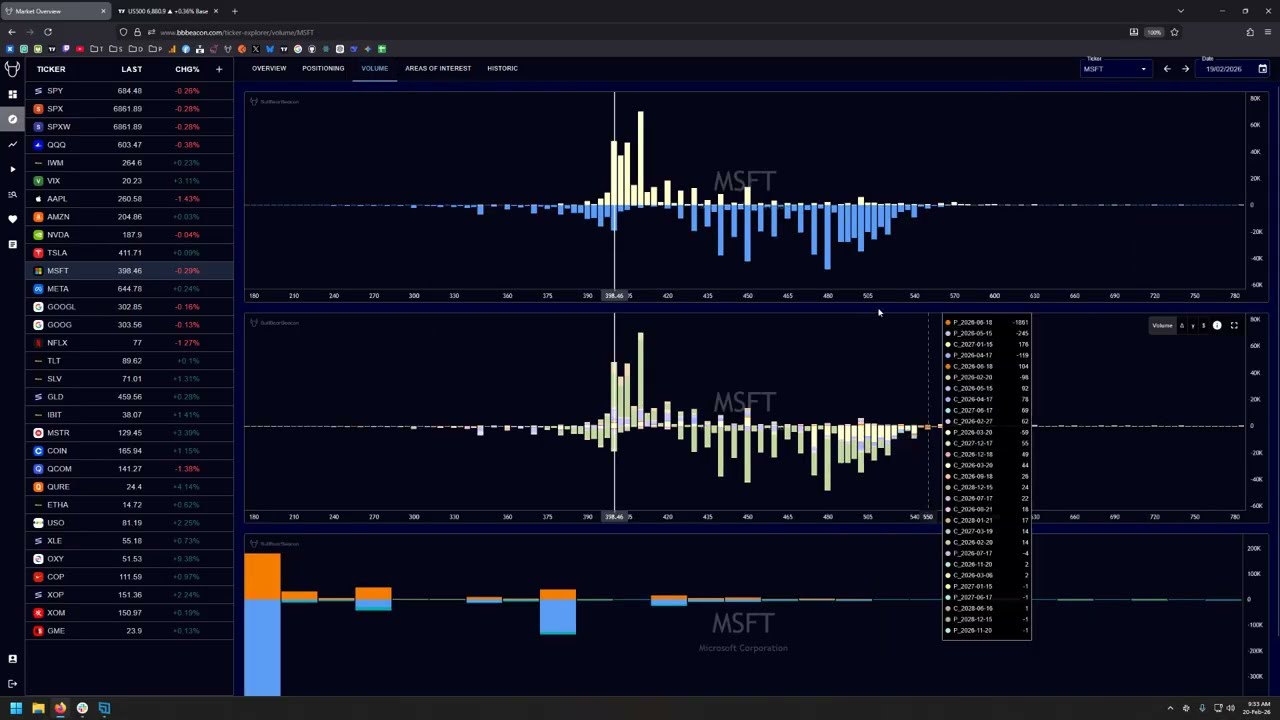
Task: Select META ticker row
Action: [x=130, y=289]
